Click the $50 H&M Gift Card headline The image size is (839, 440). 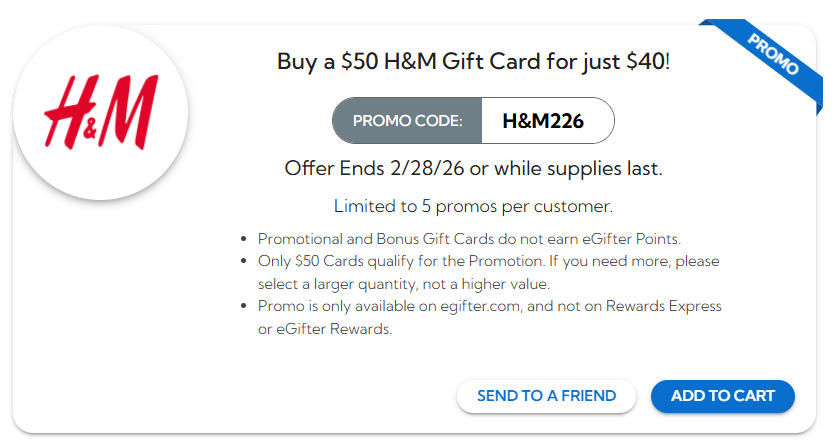473,61
